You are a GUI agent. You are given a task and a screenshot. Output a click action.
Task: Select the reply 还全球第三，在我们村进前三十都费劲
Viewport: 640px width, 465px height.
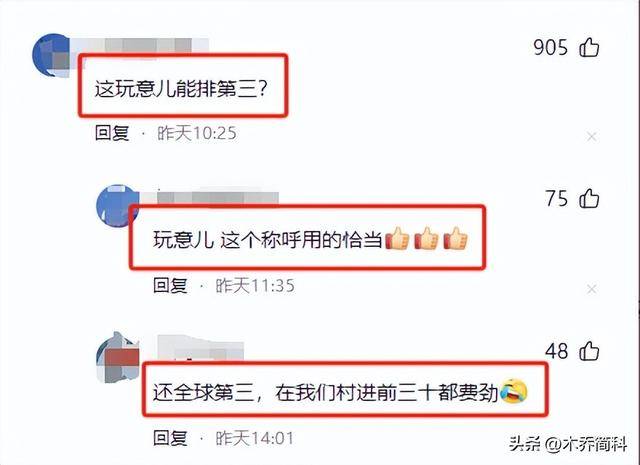click(x=326, y=393)
